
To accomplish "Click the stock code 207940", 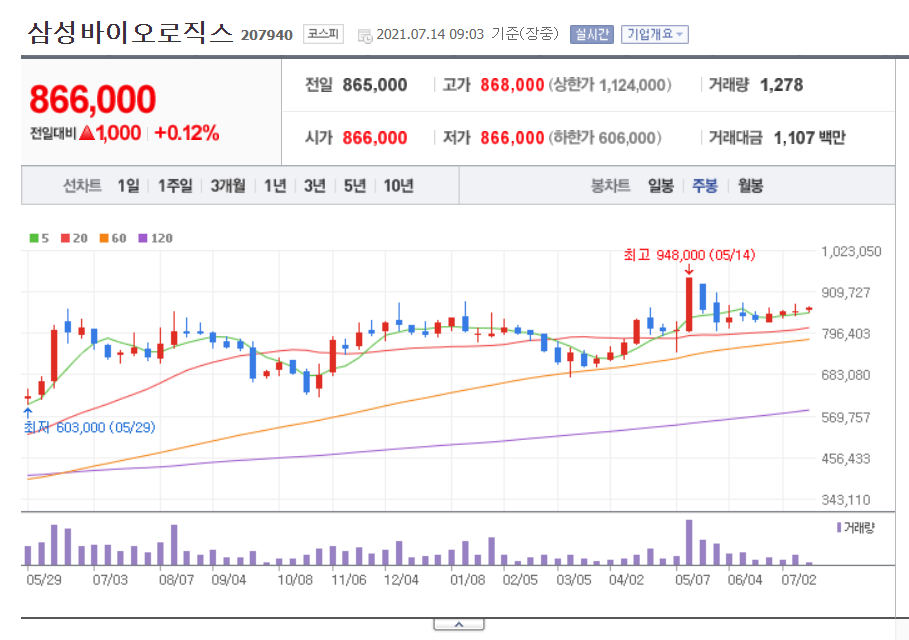I will pyautogui.click(x=267, y=35).
